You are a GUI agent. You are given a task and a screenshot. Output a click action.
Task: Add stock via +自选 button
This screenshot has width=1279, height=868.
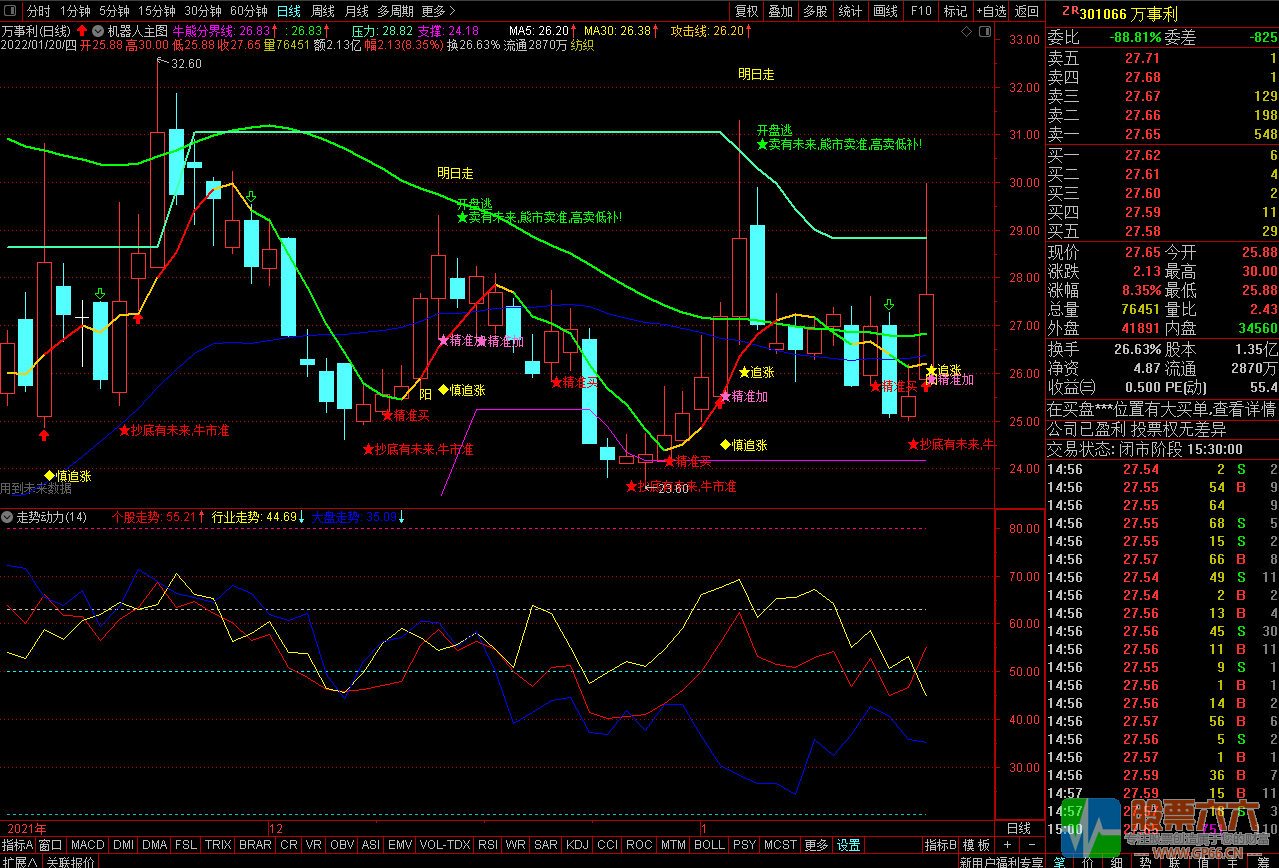[x=990, y=11]
